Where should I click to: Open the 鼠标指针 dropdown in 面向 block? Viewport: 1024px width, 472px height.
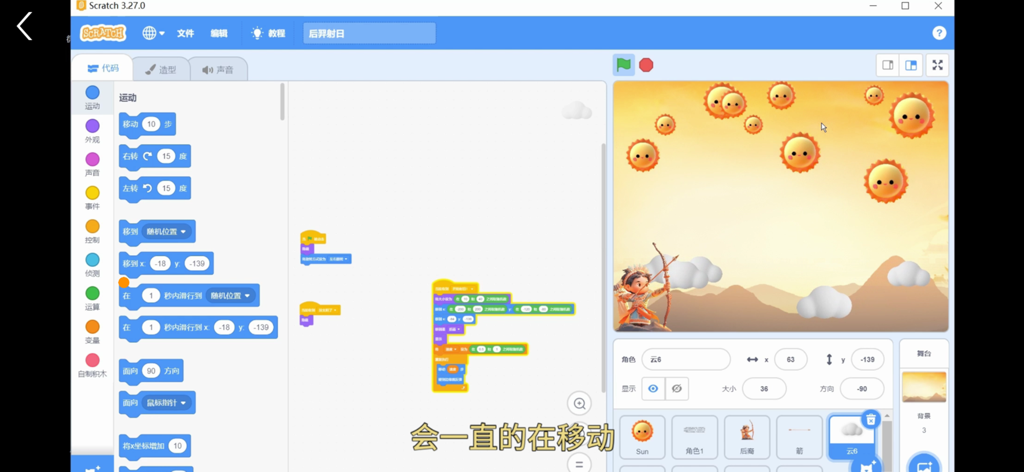(168, 403)
